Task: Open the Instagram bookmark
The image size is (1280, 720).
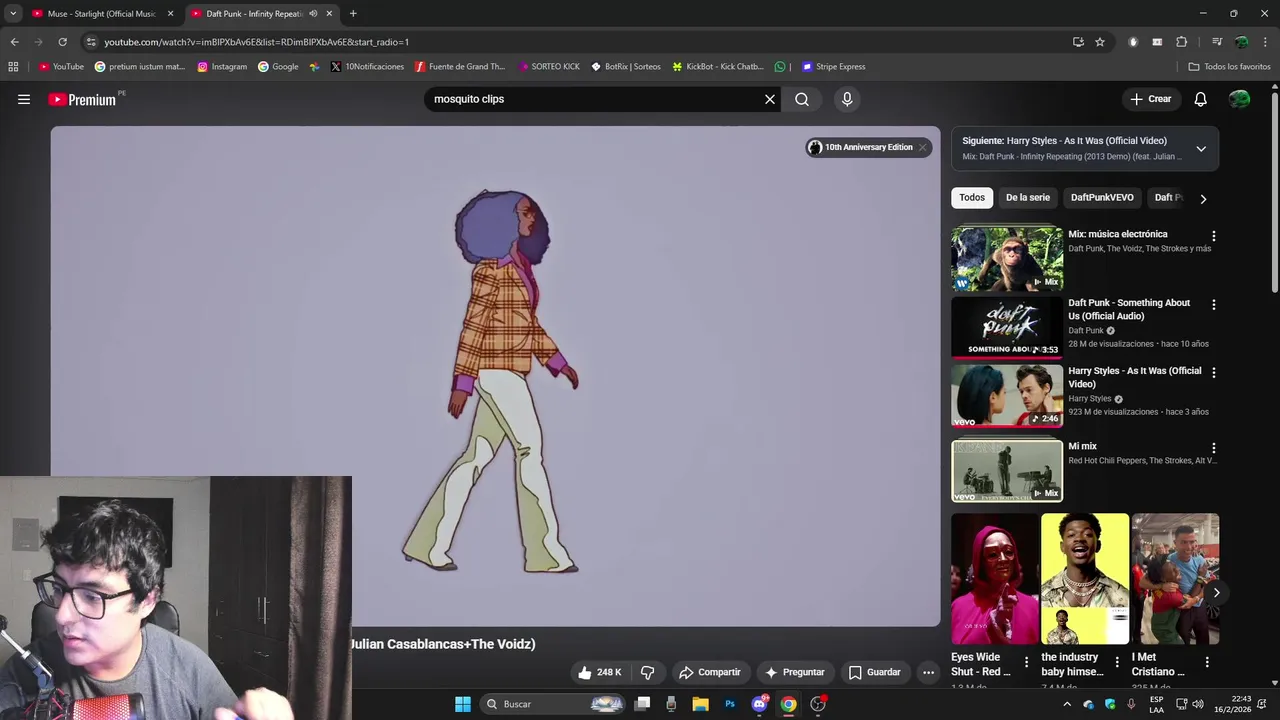Action: (x=222, y=67)
